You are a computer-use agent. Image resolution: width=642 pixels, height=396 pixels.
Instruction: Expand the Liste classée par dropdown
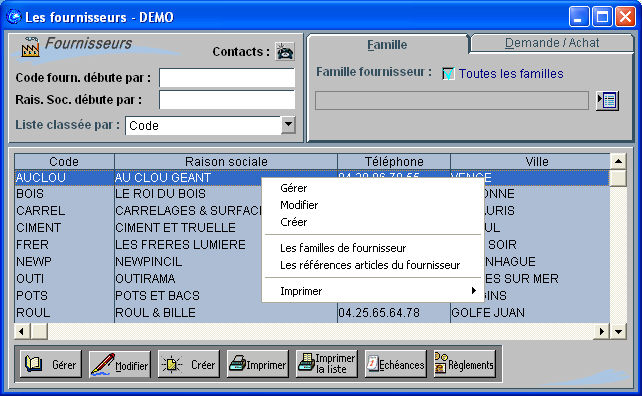[x=288, y=124]
